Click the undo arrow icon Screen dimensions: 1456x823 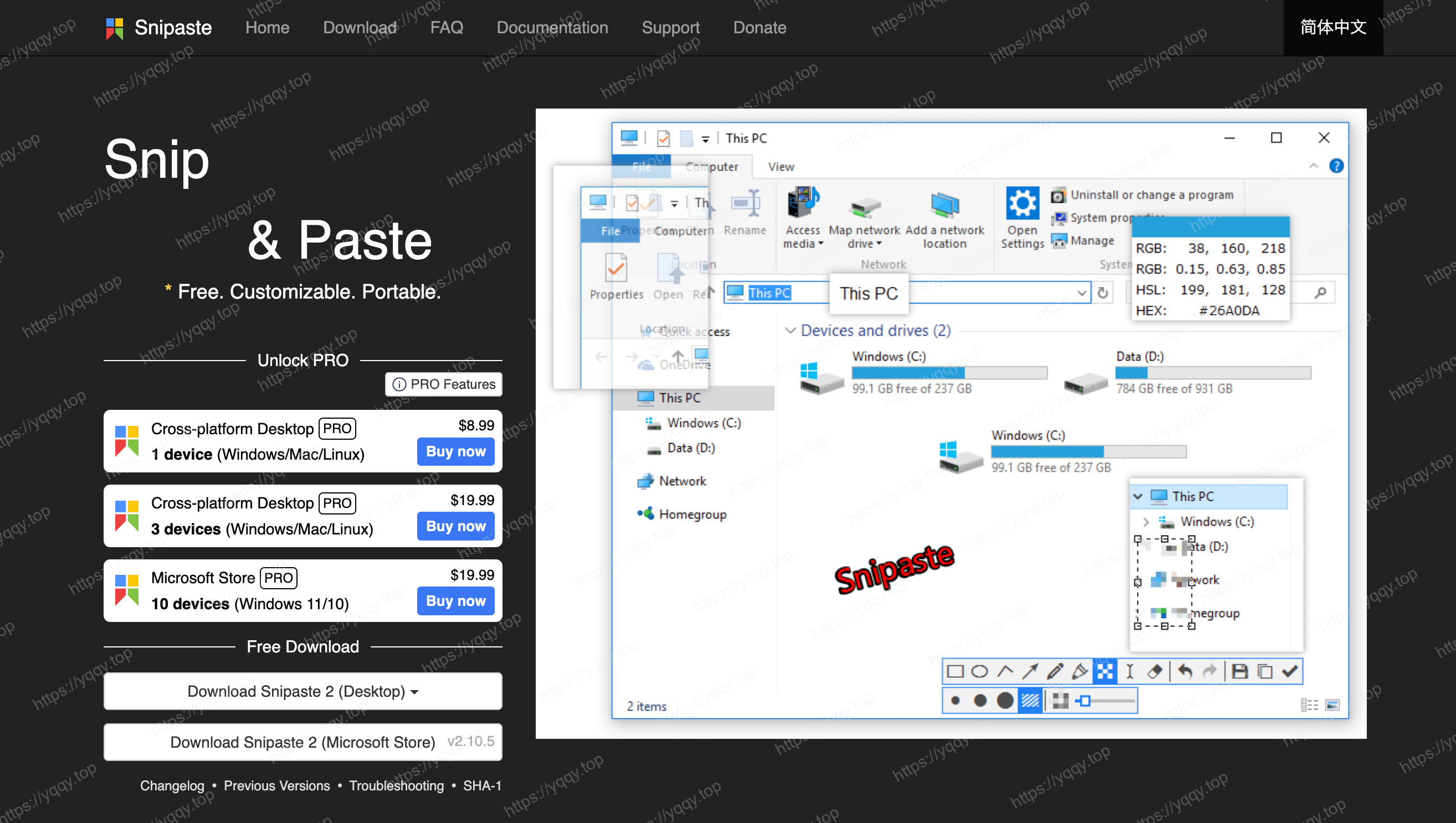[x=1185, y=671]
